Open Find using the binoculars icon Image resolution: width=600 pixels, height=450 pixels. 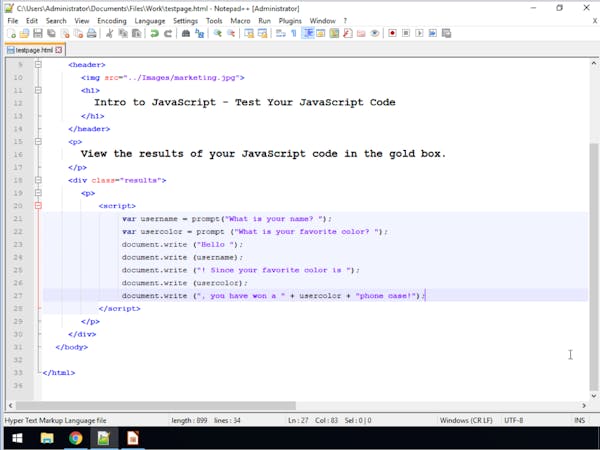186,34
